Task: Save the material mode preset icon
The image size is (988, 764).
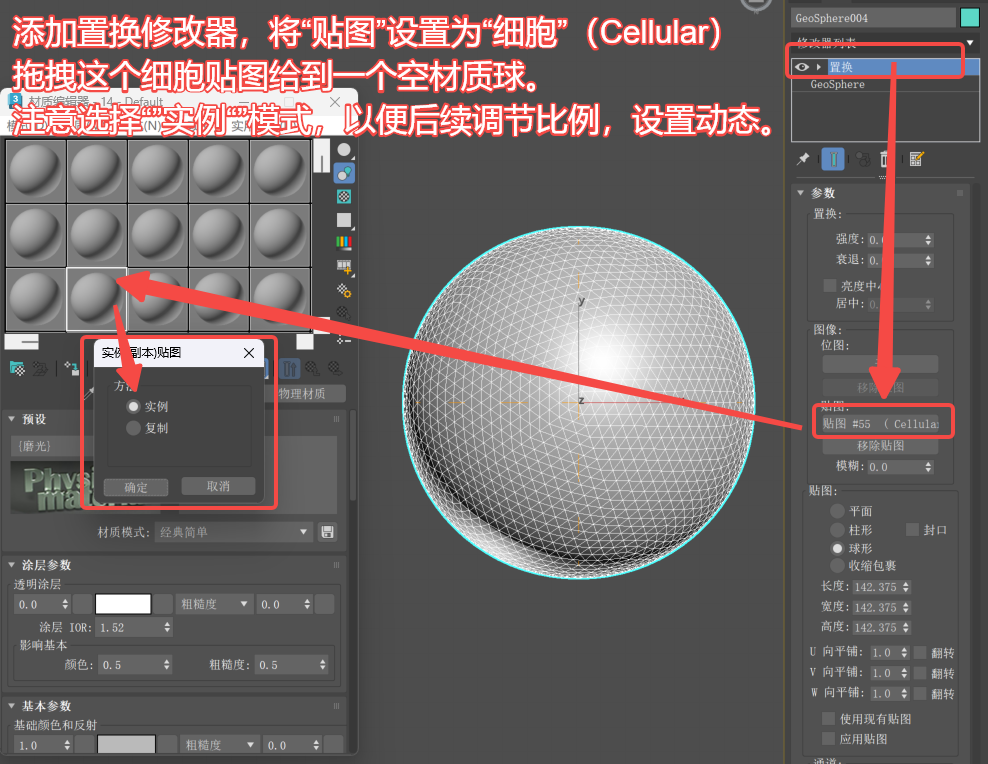Action: click(x=327, y=532)
